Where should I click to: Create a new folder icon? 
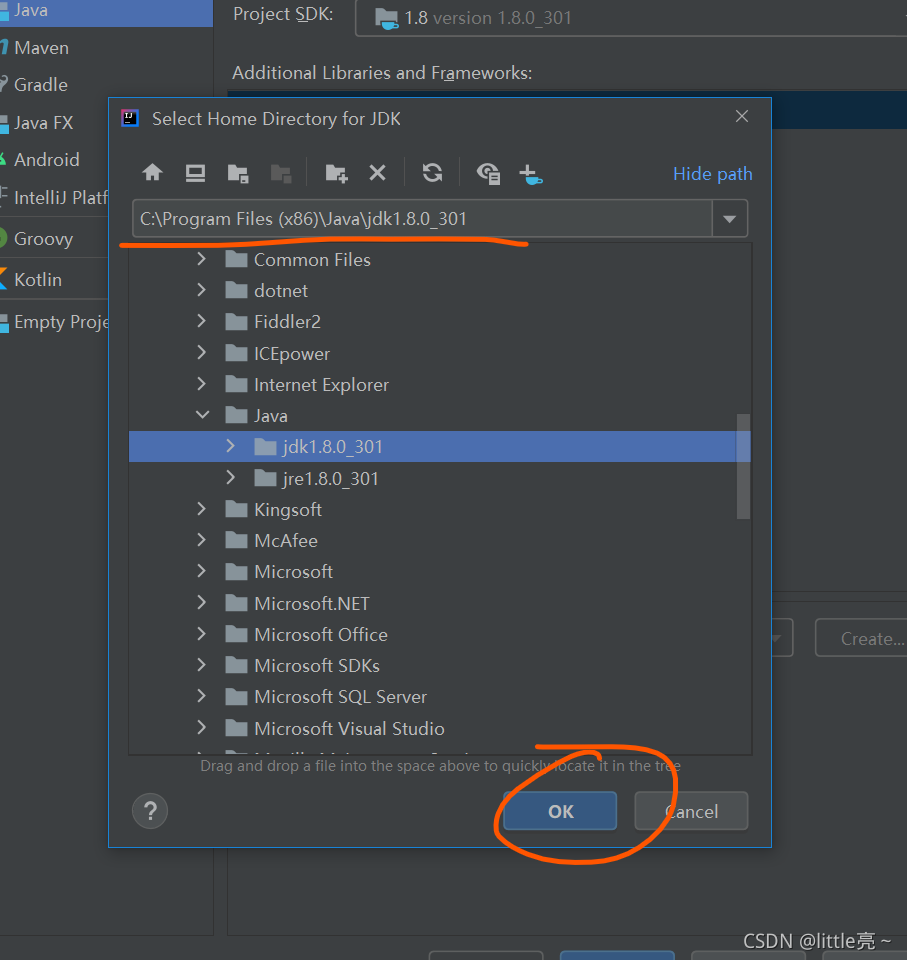pyautogui.click(x=336, y=173)
